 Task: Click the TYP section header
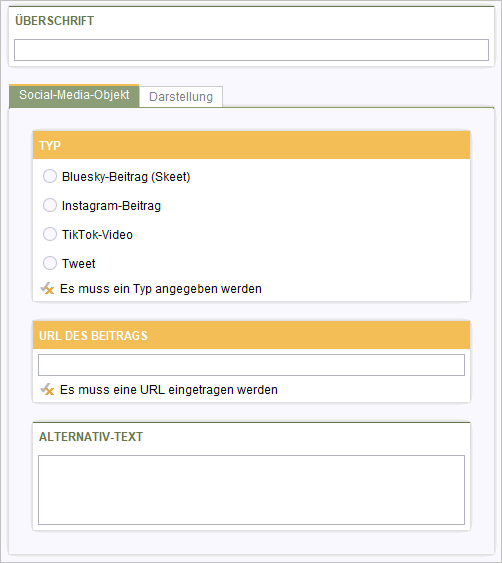click(251, 145)
